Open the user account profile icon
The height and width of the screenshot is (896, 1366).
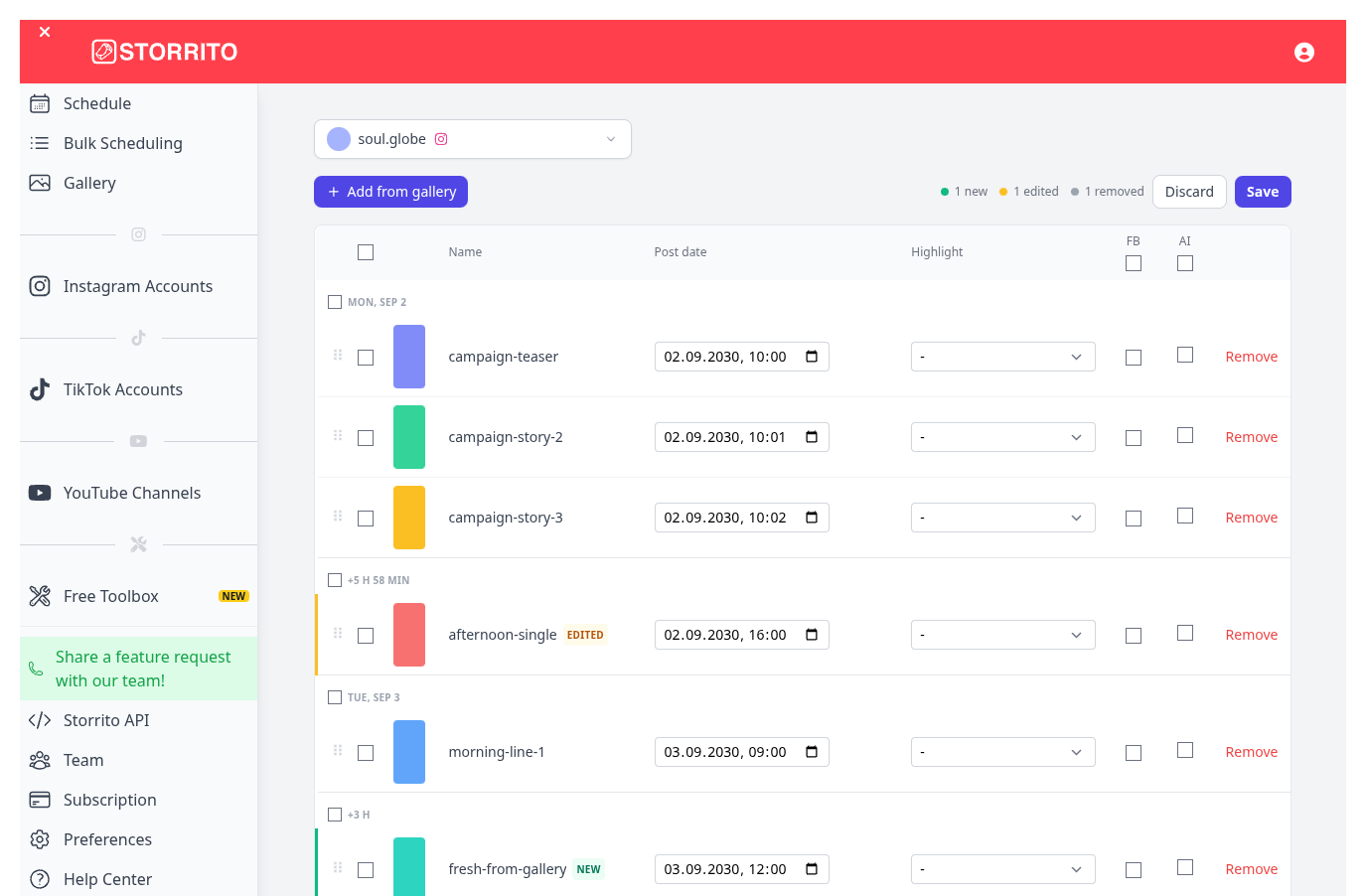pos(1304,52)
